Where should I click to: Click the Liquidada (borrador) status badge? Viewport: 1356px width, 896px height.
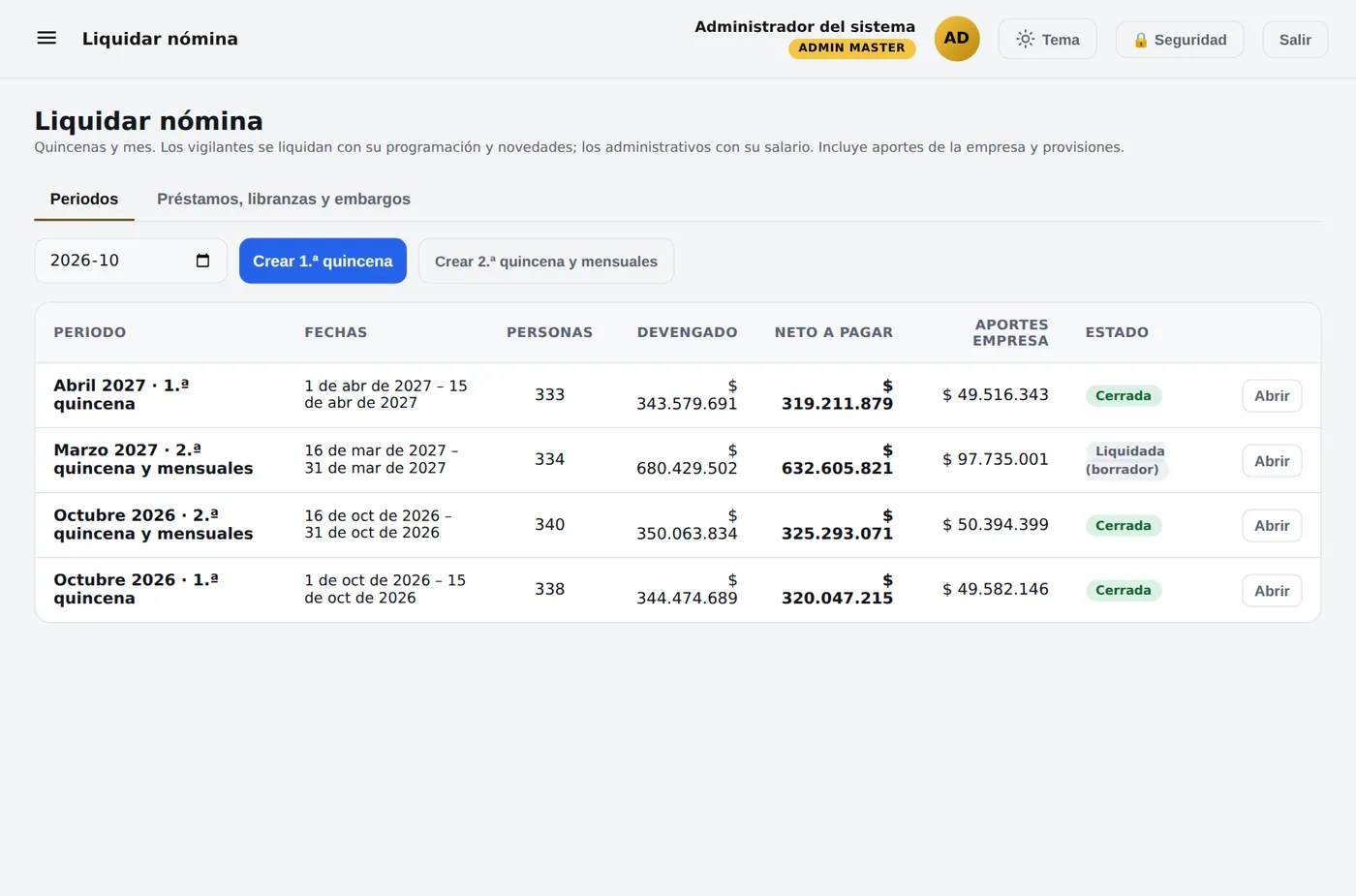[1126, 460]
